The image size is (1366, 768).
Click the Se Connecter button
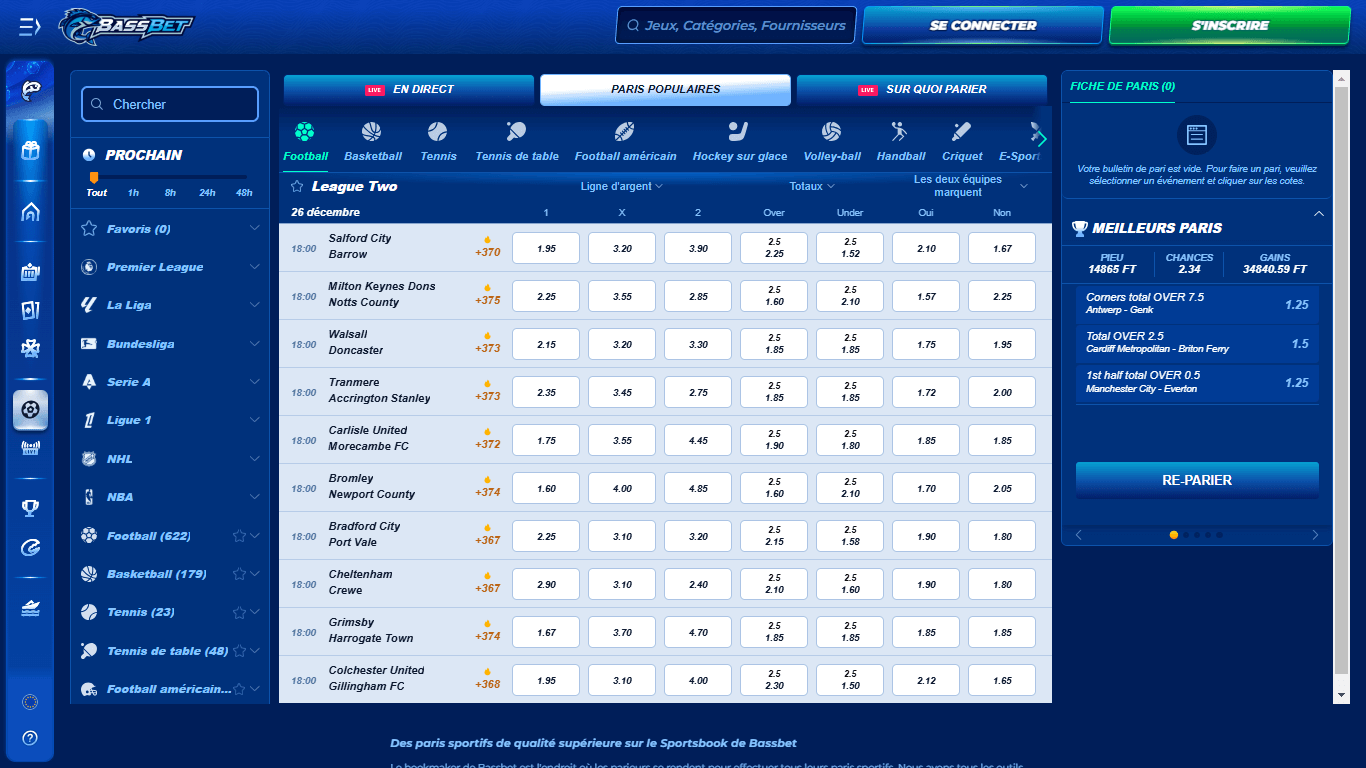(x=983, y=25)
